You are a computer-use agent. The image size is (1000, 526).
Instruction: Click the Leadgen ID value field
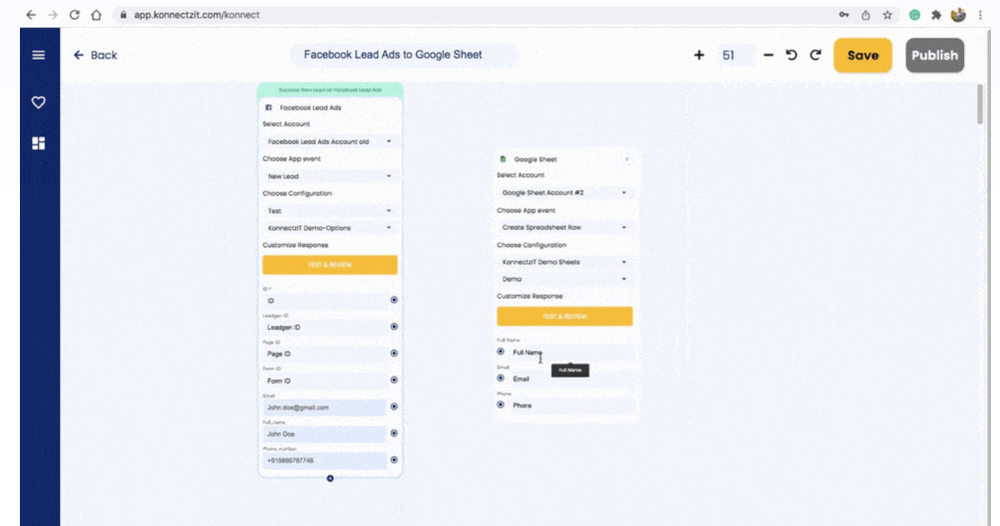pyautogui.click(x=325, y=327)
